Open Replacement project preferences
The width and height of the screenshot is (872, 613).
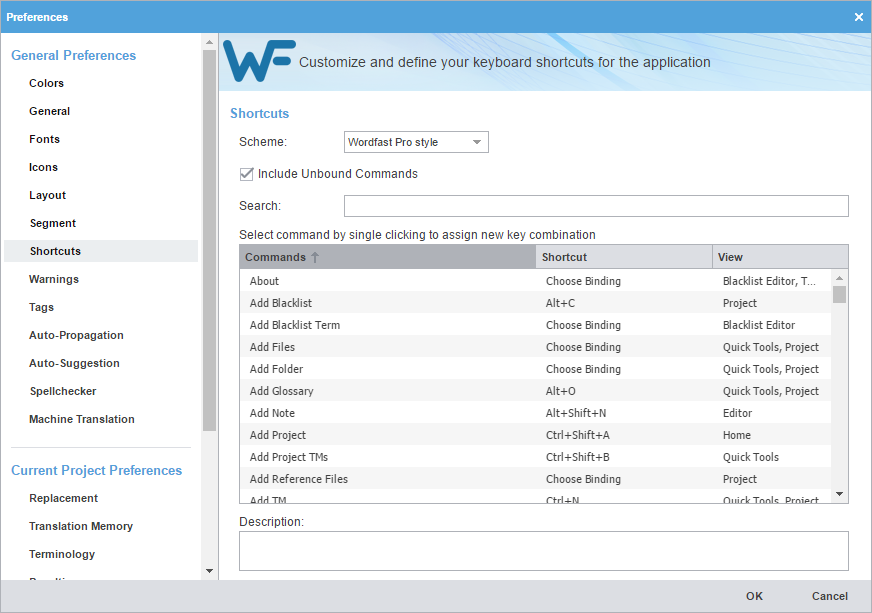(63, 498)
